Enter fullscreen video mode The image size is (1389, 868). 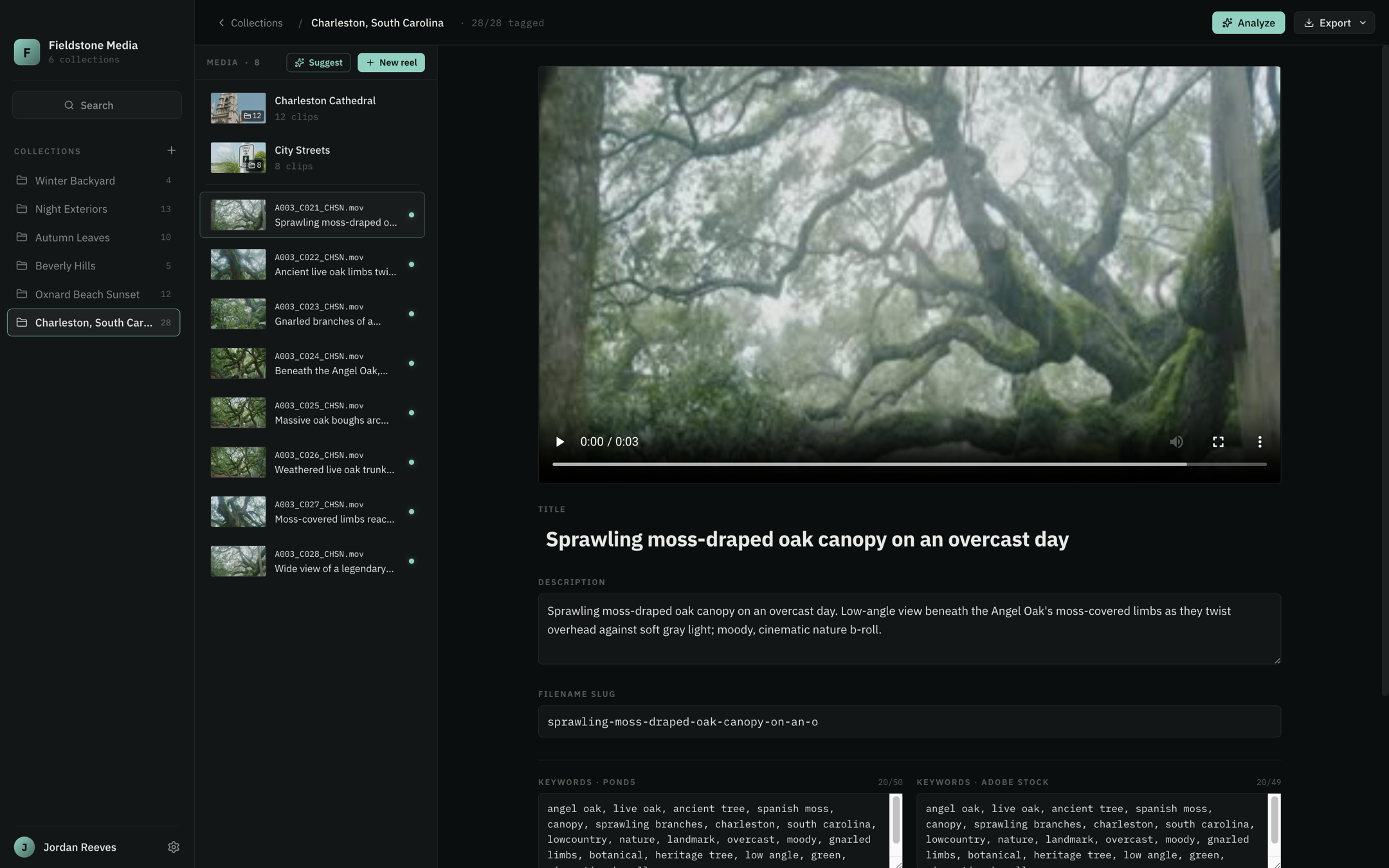point(1218,442)
